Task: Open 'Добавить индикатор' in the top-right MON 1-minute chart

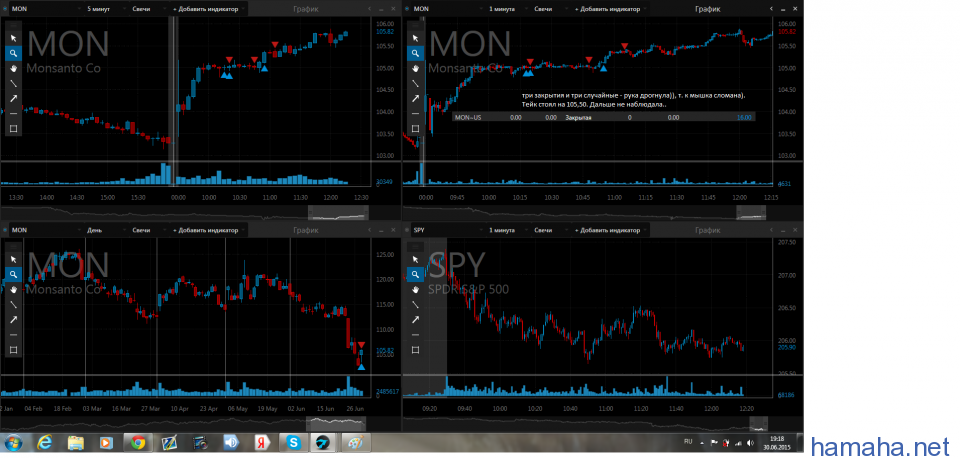Action: pyautogui.click(x=611, y=9)
